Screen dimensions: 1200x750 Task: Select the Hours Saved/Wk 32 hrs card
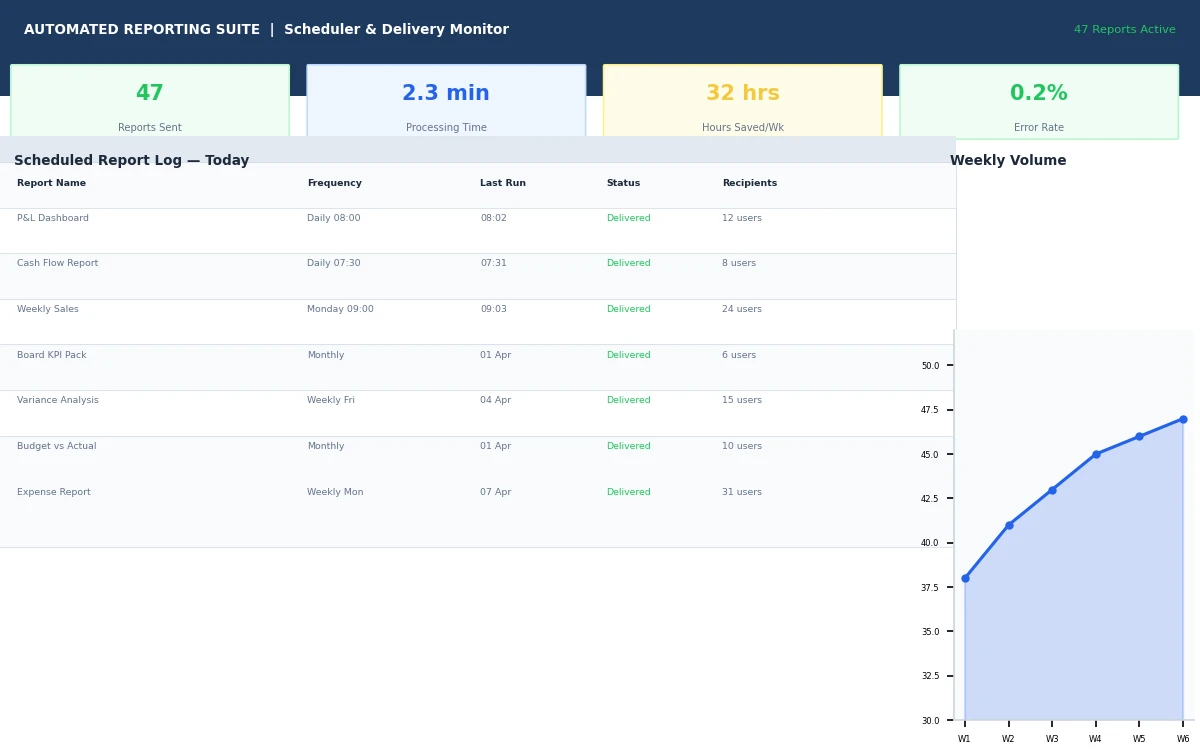[x=742, y=102]
